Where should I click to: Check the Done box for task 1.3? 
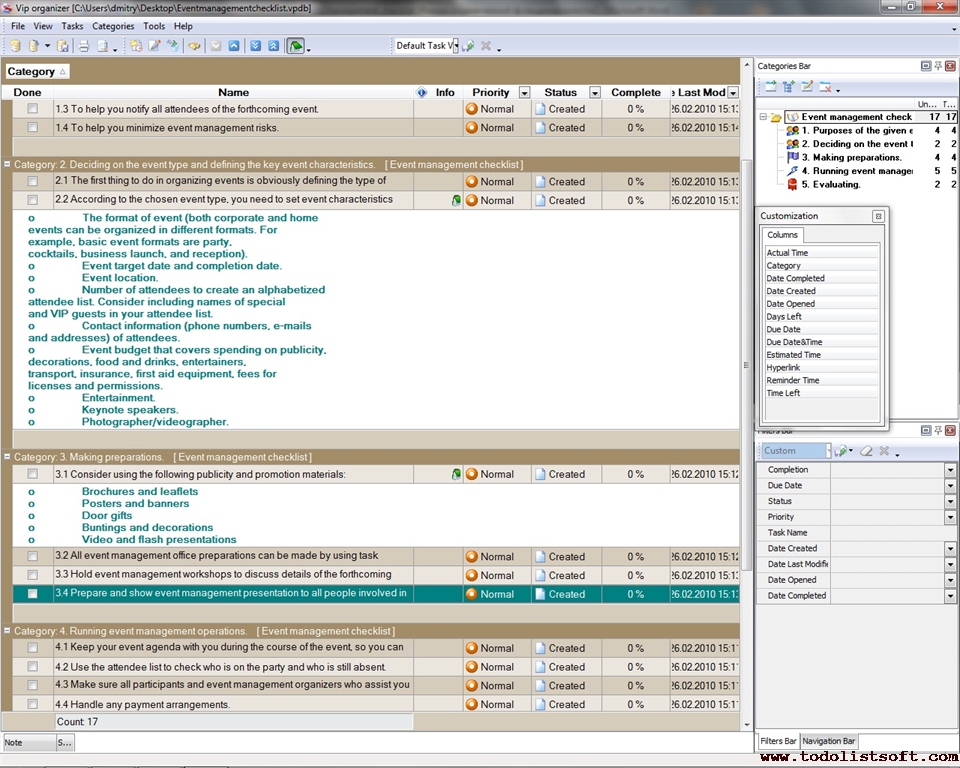click(x=32, y=108)
